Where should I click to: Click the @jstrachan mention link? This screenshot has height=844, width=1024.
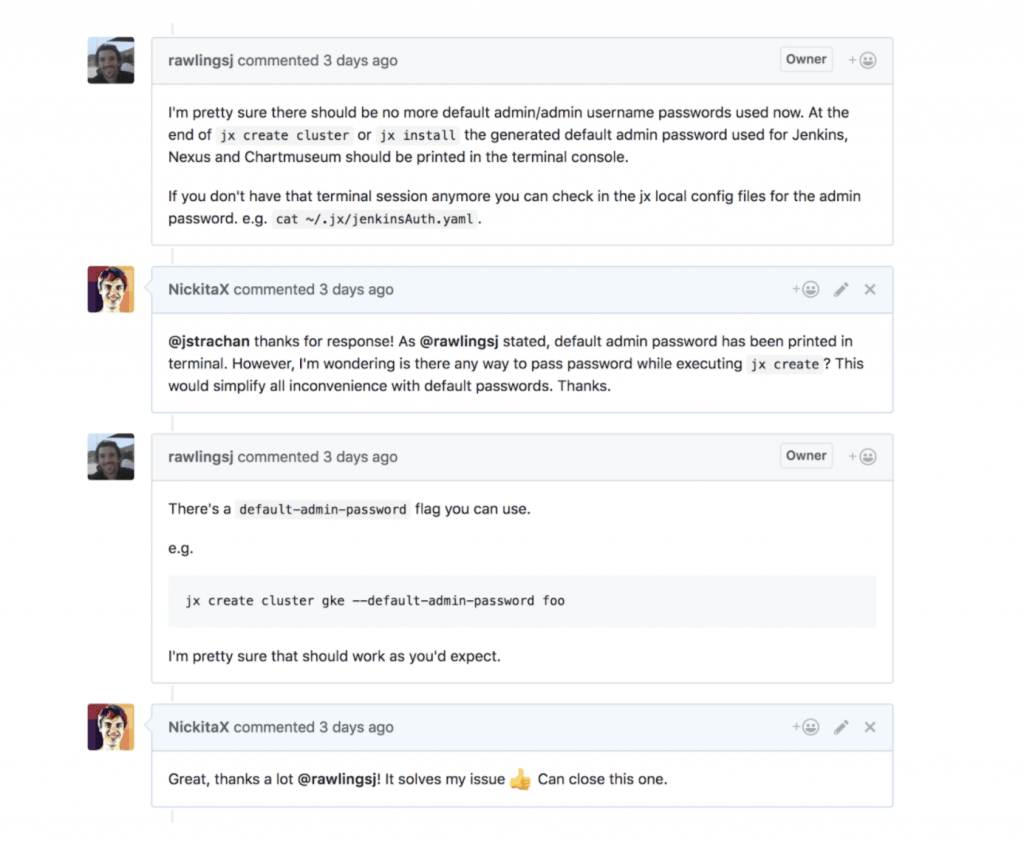point(209,342)
